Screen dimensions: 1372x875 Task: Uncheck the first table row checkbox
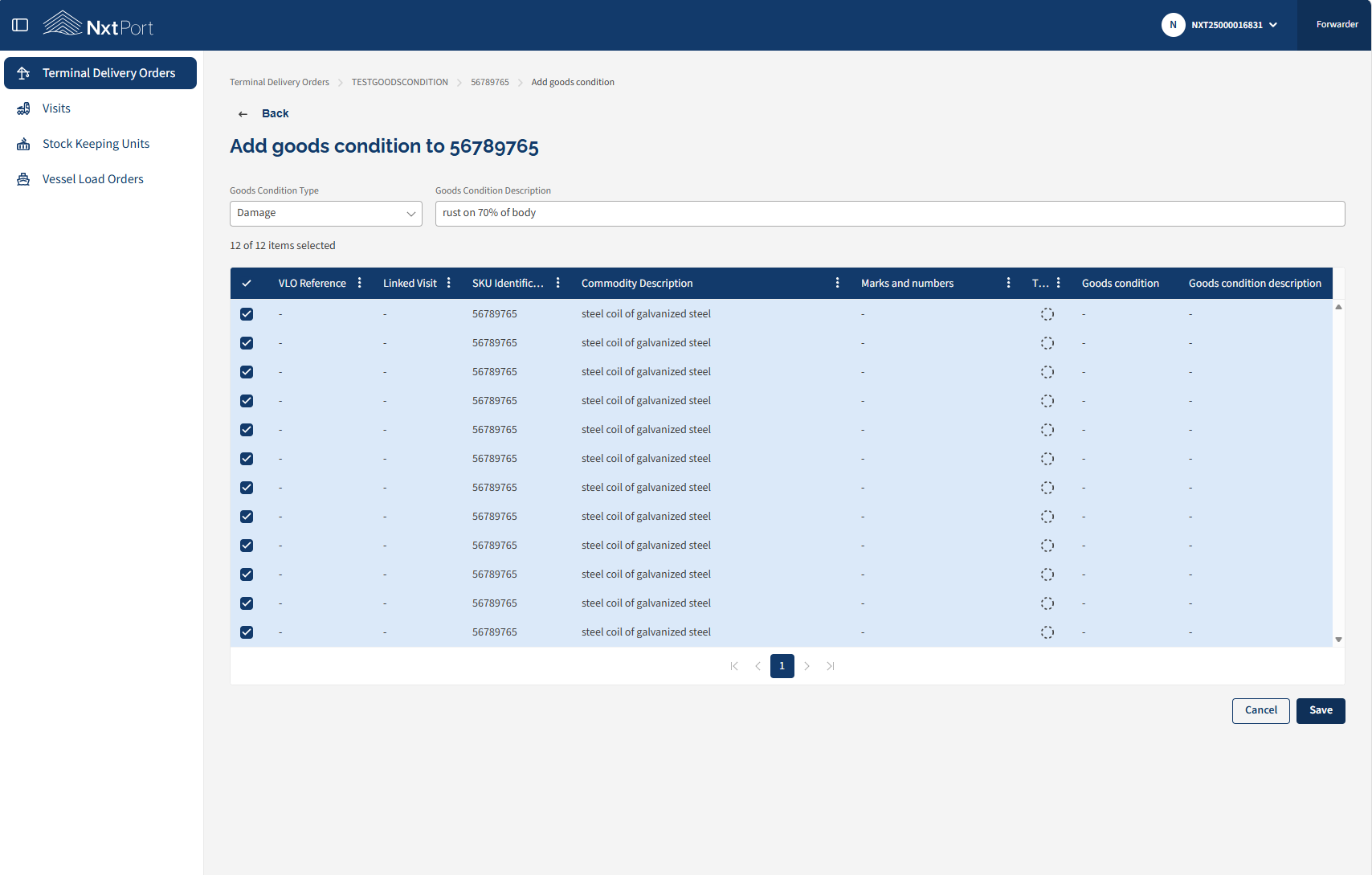coord(247,314)
